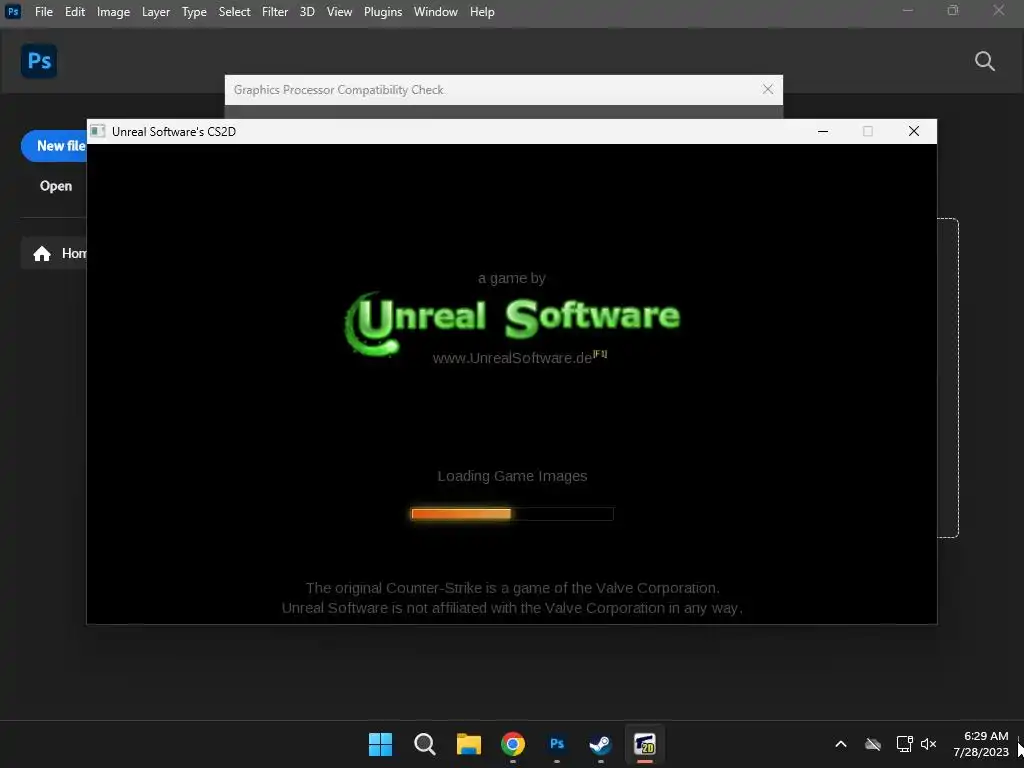Viewport: 1024px width, 768px height.
Task: Open Windows taskbar search
Action: point(424,744)
